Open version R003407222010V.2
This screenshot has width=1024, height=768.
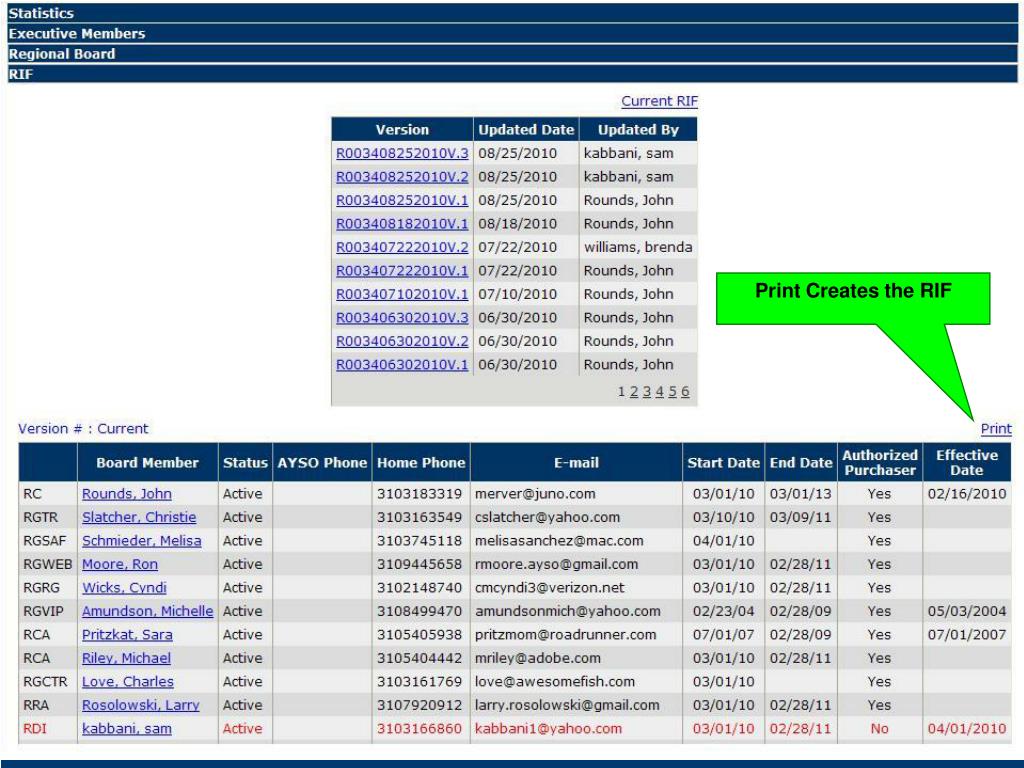402,248
